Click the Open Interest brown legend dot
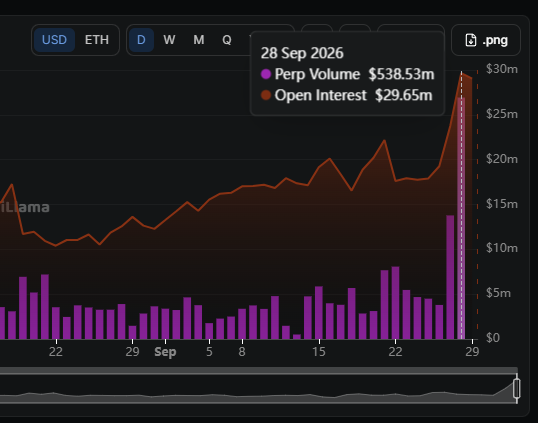 [x=266, y=95]
